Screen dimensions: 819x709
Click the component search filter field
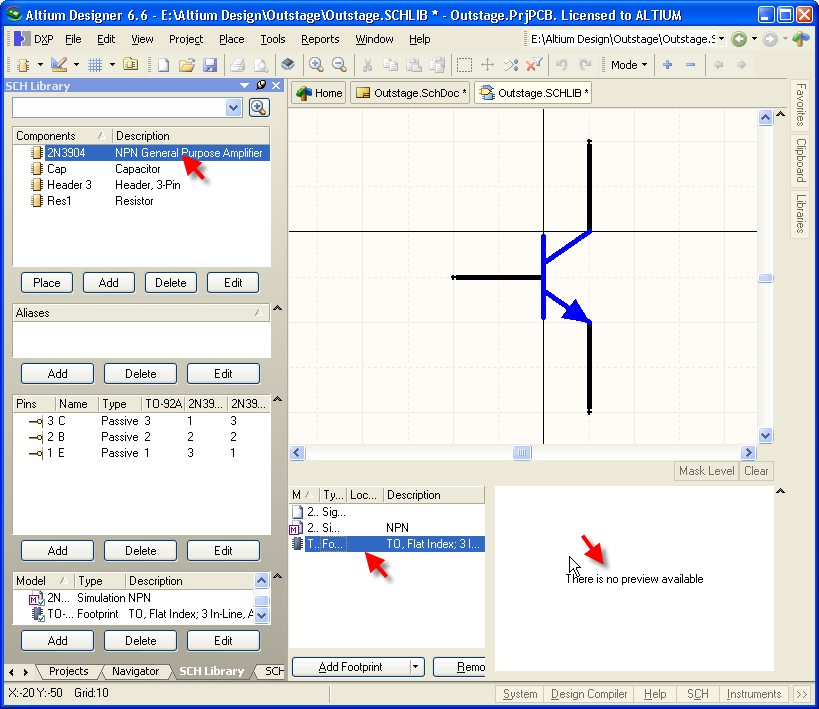128,108
